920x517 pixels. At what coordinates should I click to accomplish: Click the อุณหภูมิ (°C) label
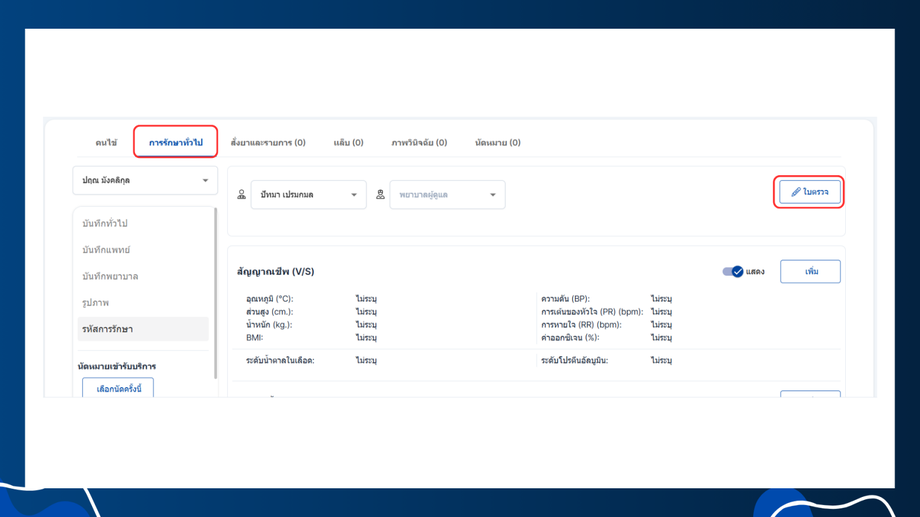(269, 299)
